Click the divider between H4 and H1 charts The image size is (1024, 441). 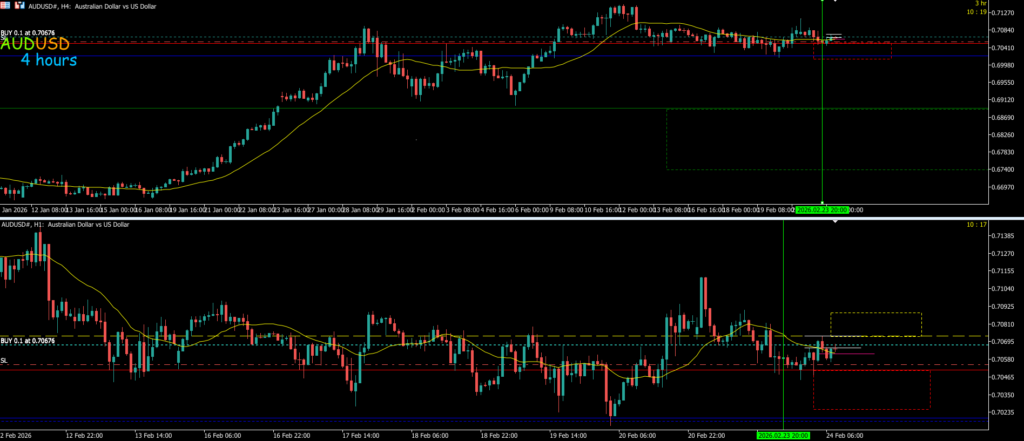coord(512,217)
